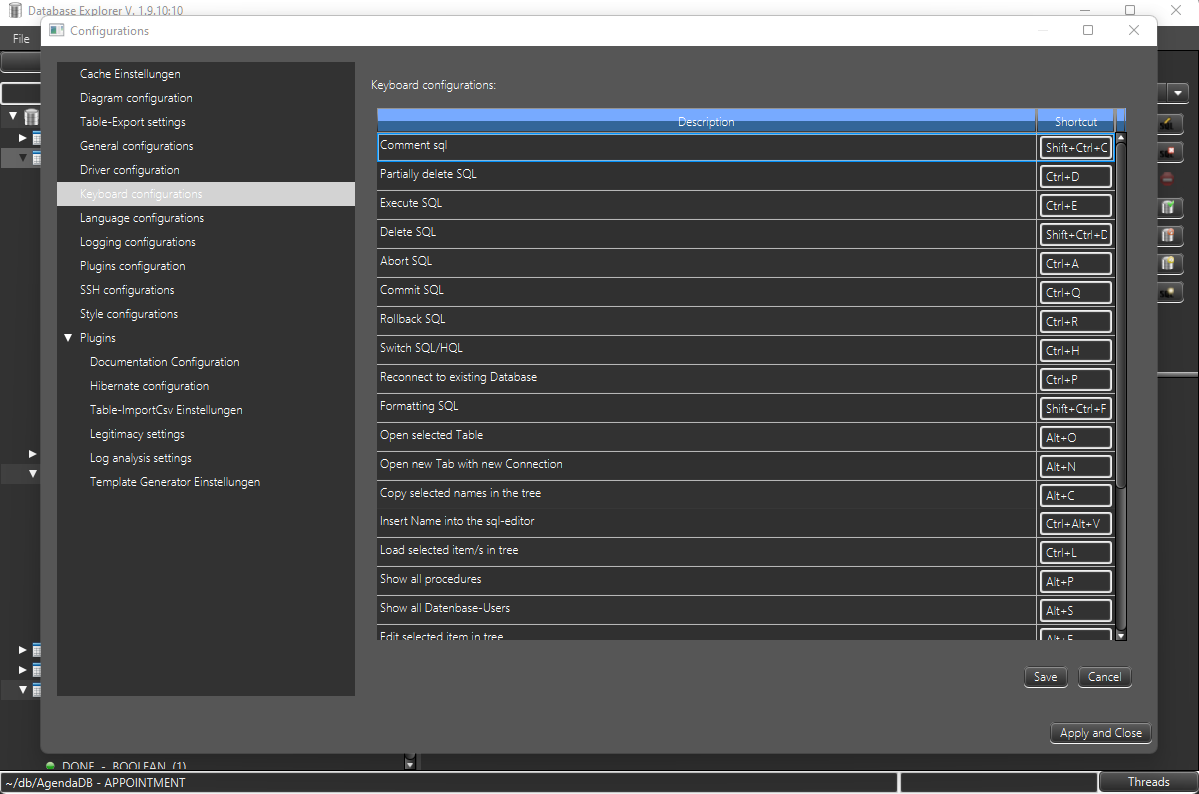Image resolution: width=1199 pixels, height=794 pixels.
Task: Click the Shift+Ctrl+C shortcut field for Comment sql
Action: point(1075,148)
